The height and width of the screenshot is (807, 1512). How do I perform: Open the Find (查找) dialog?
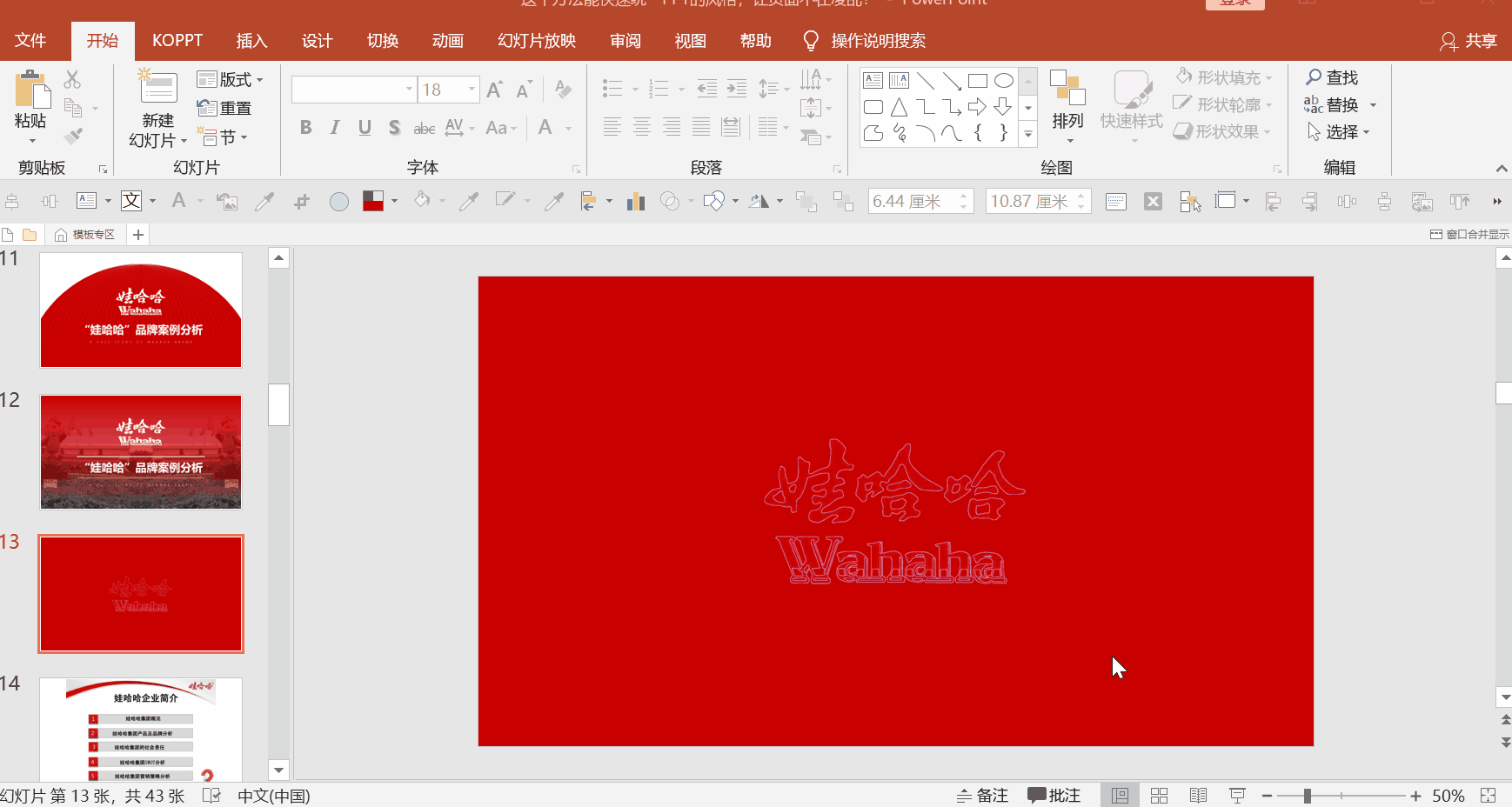(x=1332, y=77)
